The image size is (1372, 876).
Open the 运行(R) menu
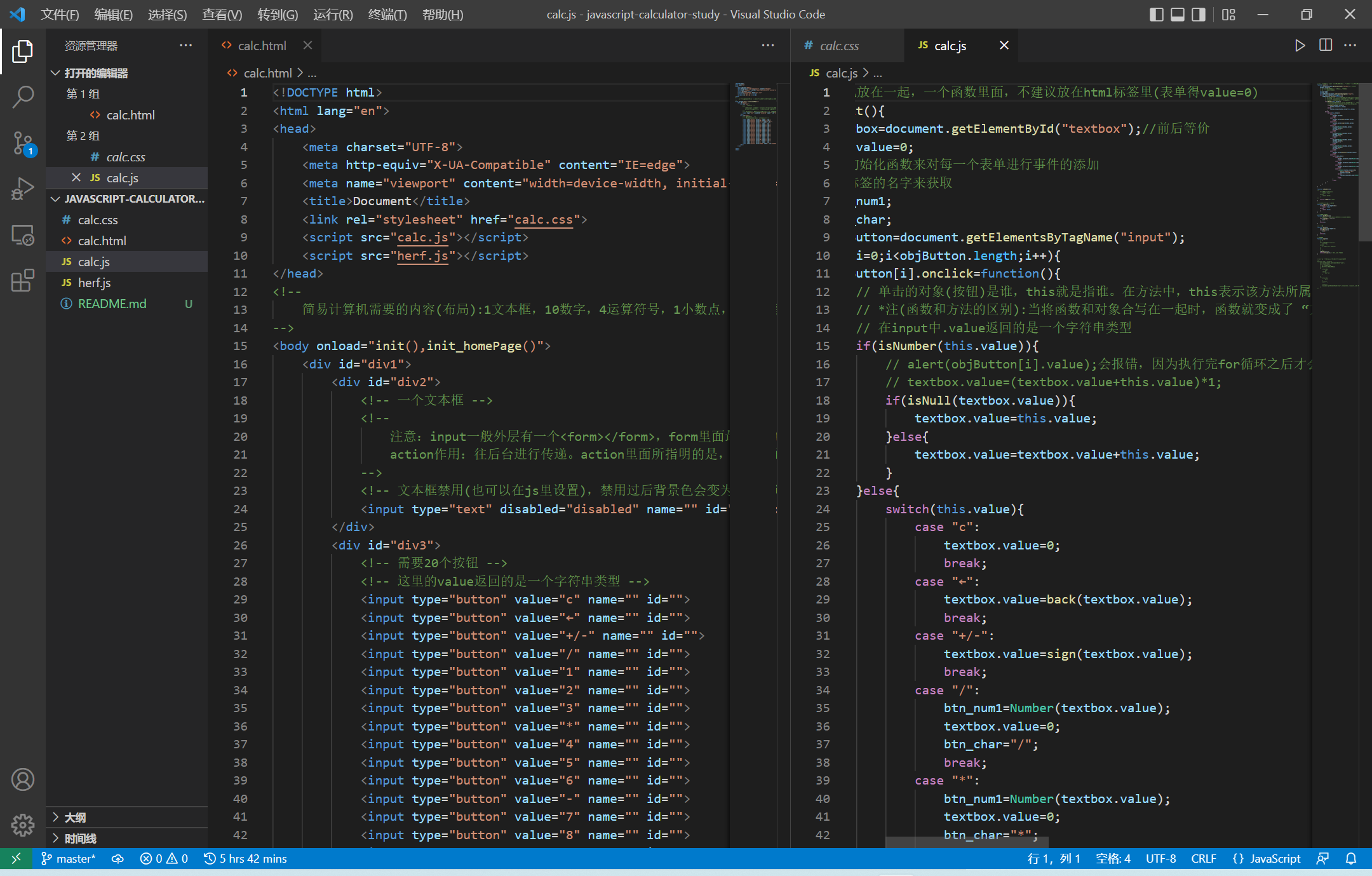[x=333, y=15]
